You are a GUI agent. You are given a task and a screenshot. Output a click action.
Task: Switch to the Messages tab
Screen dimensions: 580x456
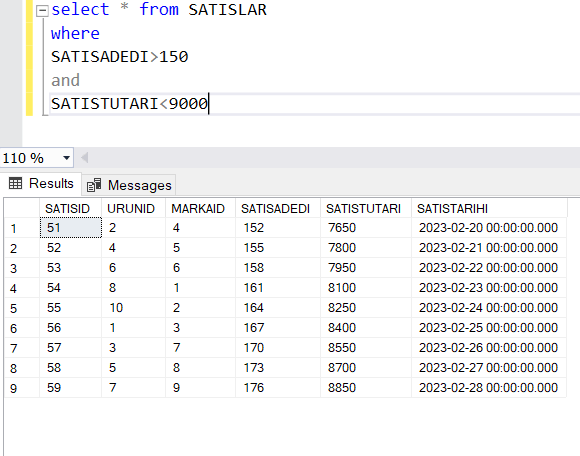pyautogui.click(x=129, y=185)
